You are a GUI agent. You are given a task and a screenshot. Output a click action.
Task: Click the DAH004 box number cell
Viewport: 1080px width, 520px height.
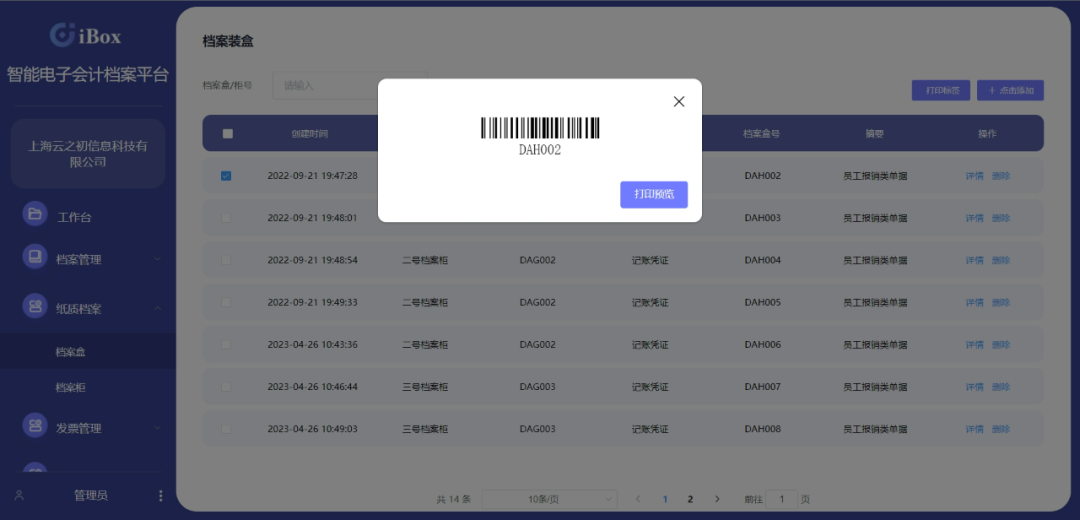[x=762, y=260]
